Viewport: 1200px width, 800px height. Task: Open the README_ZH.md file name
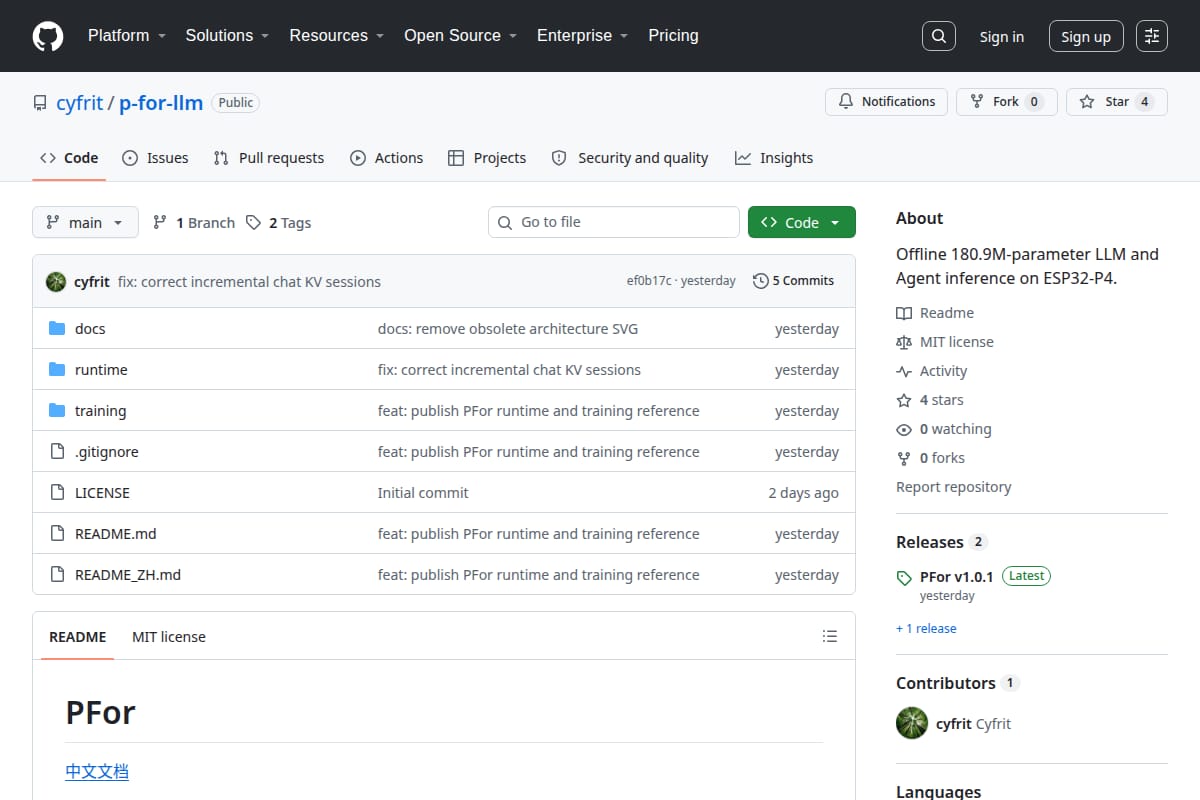click(x=128, y=575)
